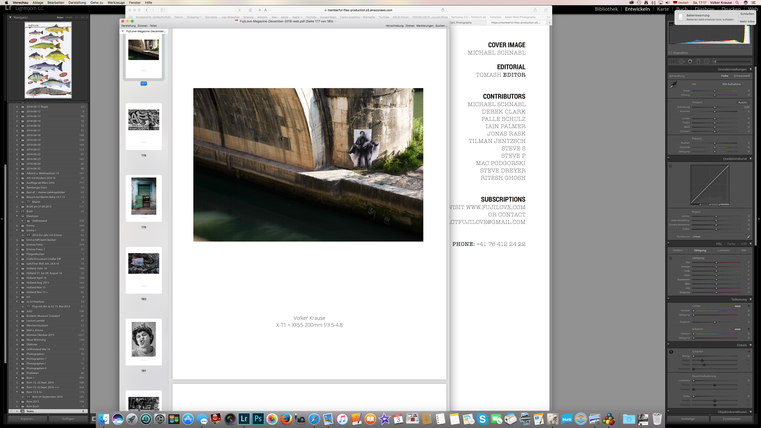The width and height of the screenshot is (761, 428).
Task: Collapse the Grundeinstellungen panel
Action: click(x=750, y=69)
